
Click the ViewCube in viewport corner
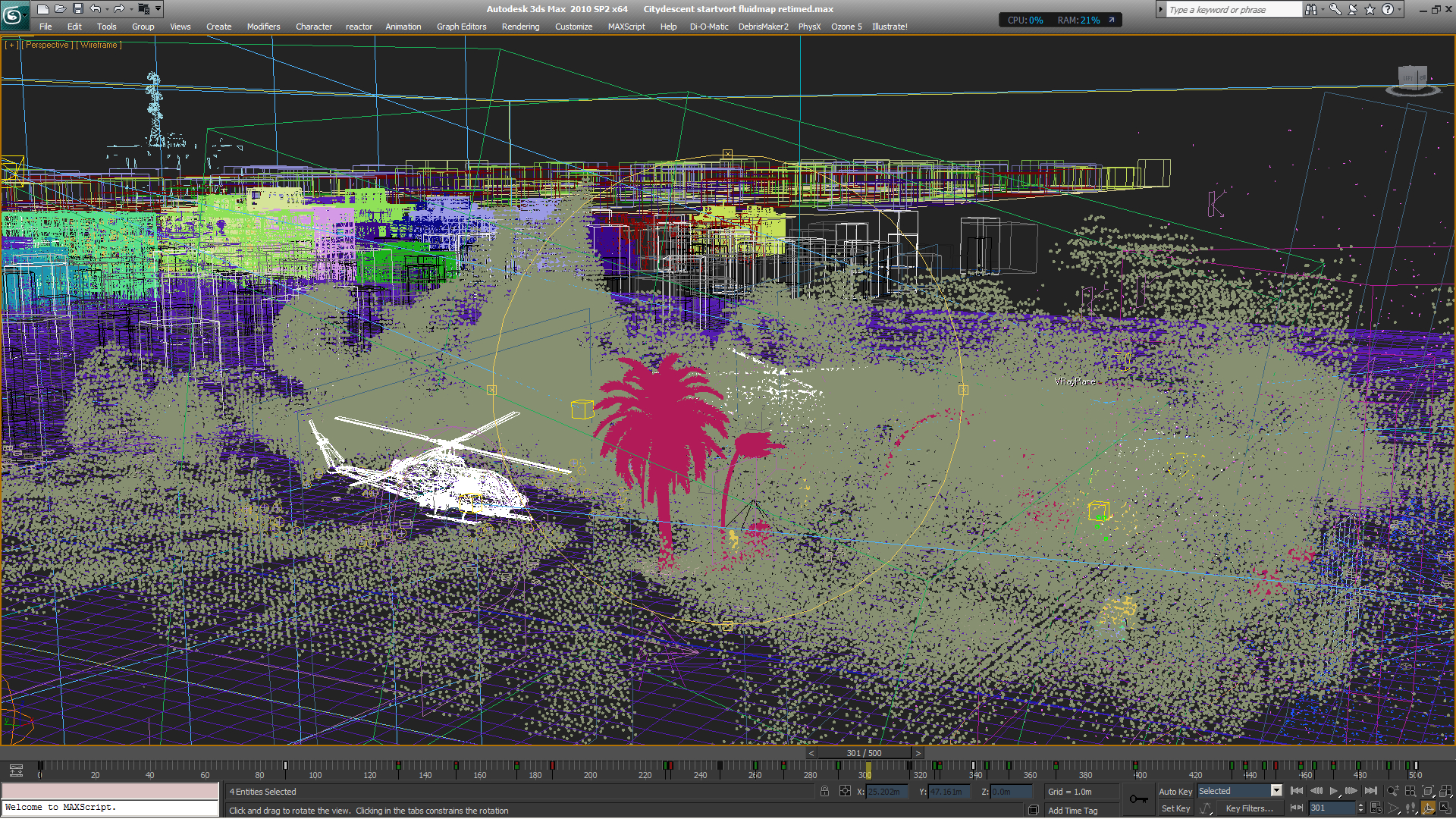(1412, 79)
